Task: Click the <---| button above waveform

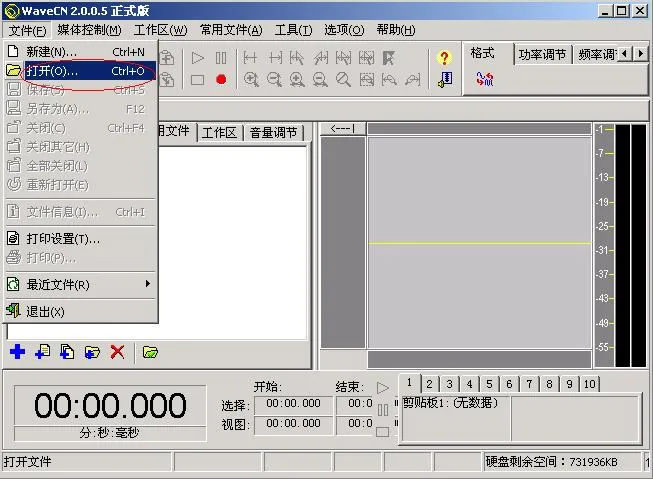Action: 343,129
